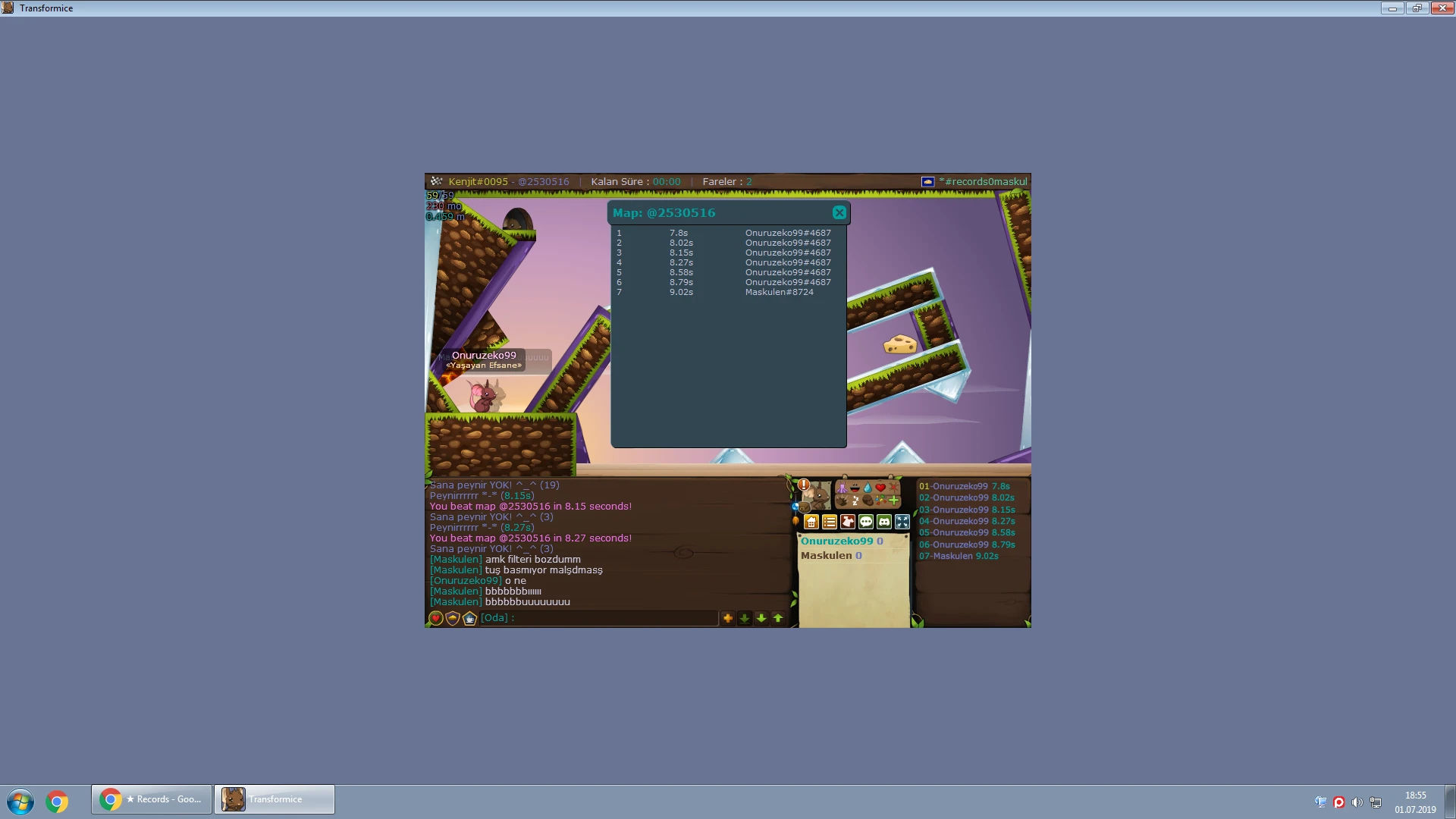Click the green arrow-to-bottom chat button

745,619
